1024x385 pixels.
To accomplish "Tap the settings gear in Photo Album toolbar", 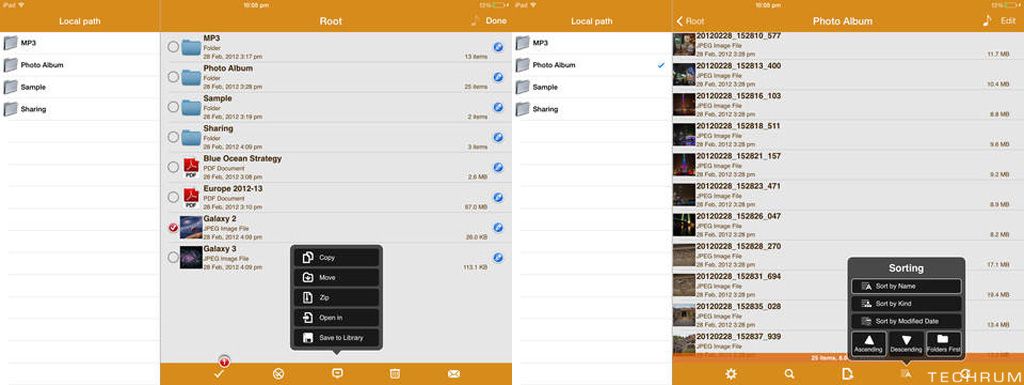I will (x=731, y=374).
